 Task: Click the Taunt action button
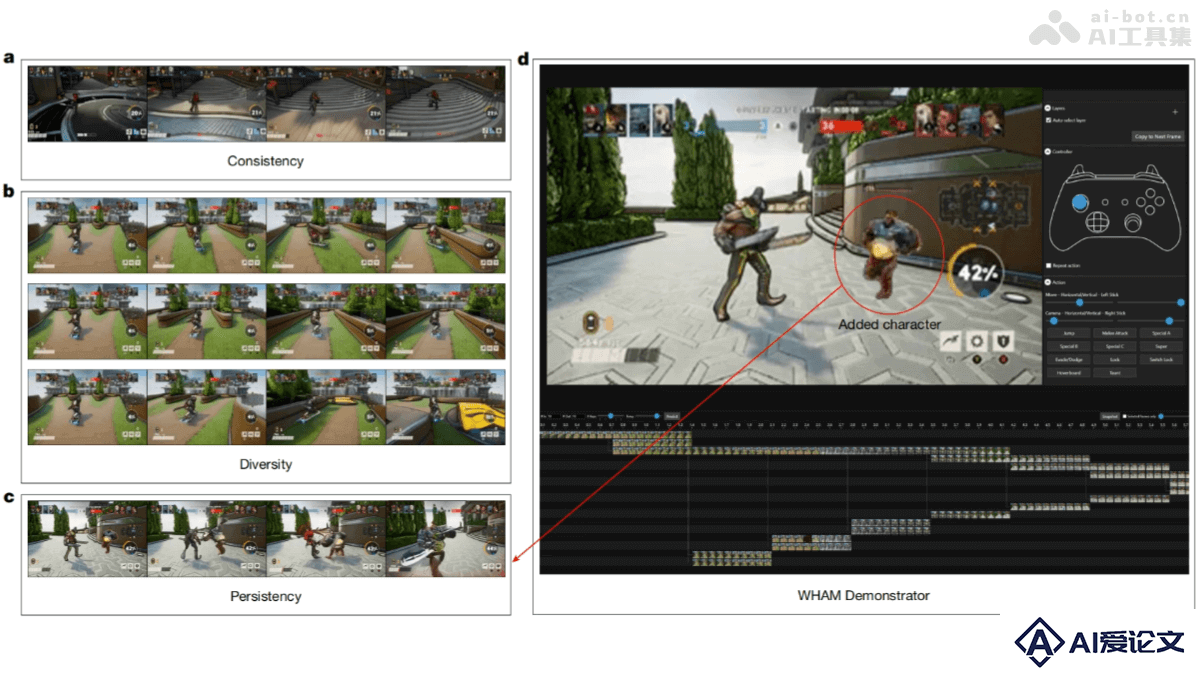coord(1115,372)
